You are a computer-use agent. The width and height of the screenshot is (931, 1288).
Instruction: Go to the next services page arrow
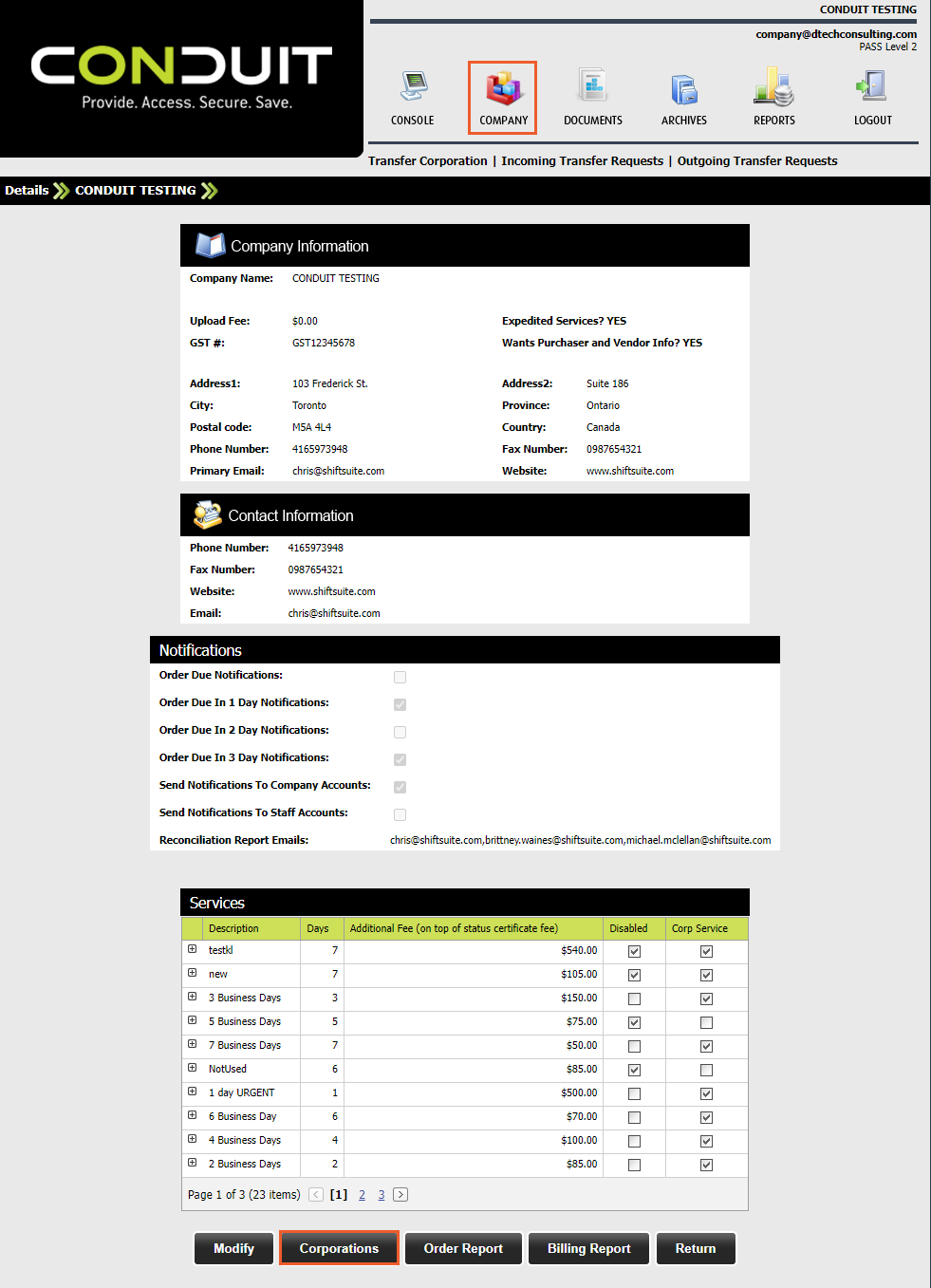(x=400, y=1195)
